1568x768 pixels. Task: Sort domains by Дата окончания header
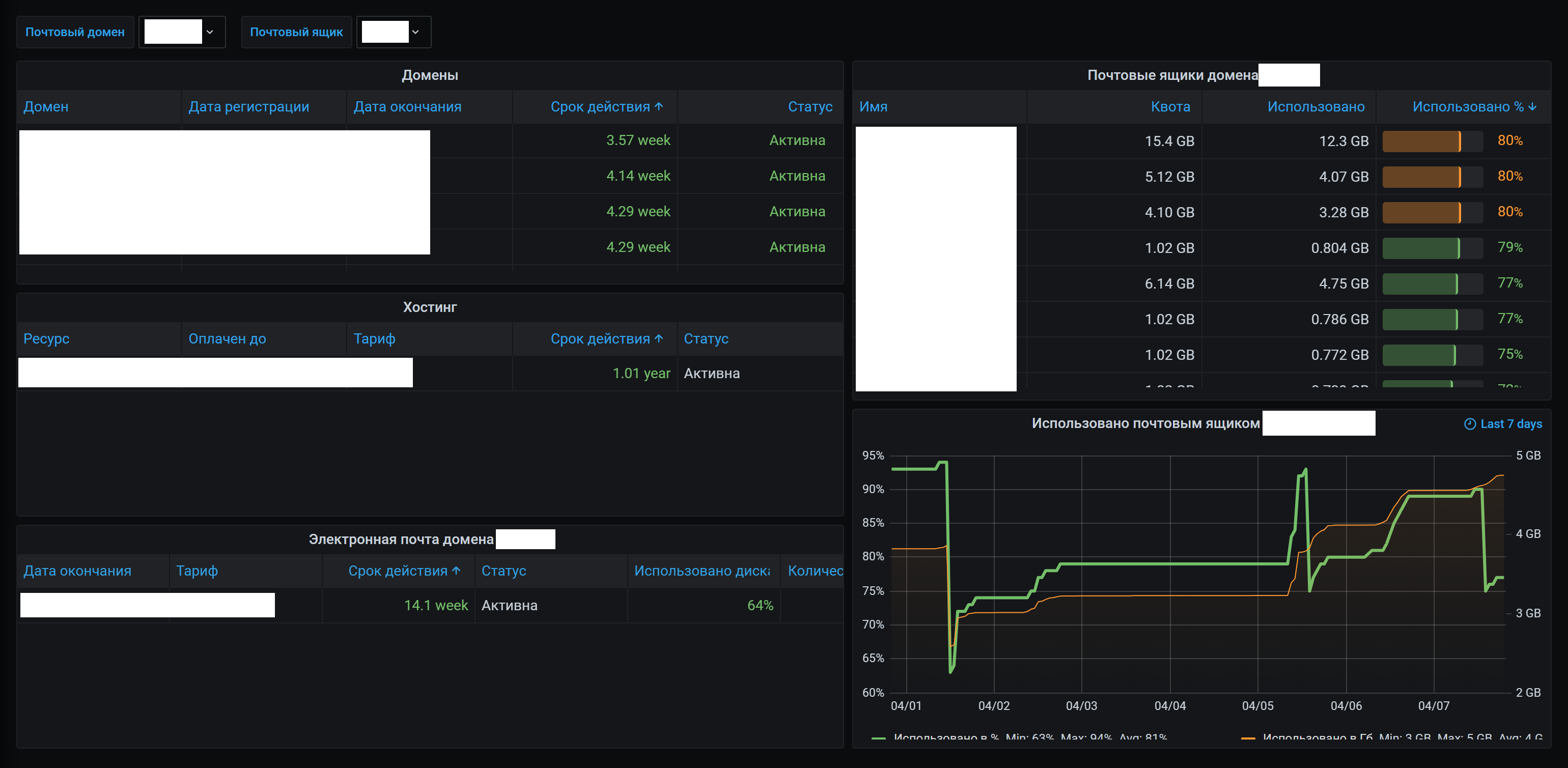(407, 106)
